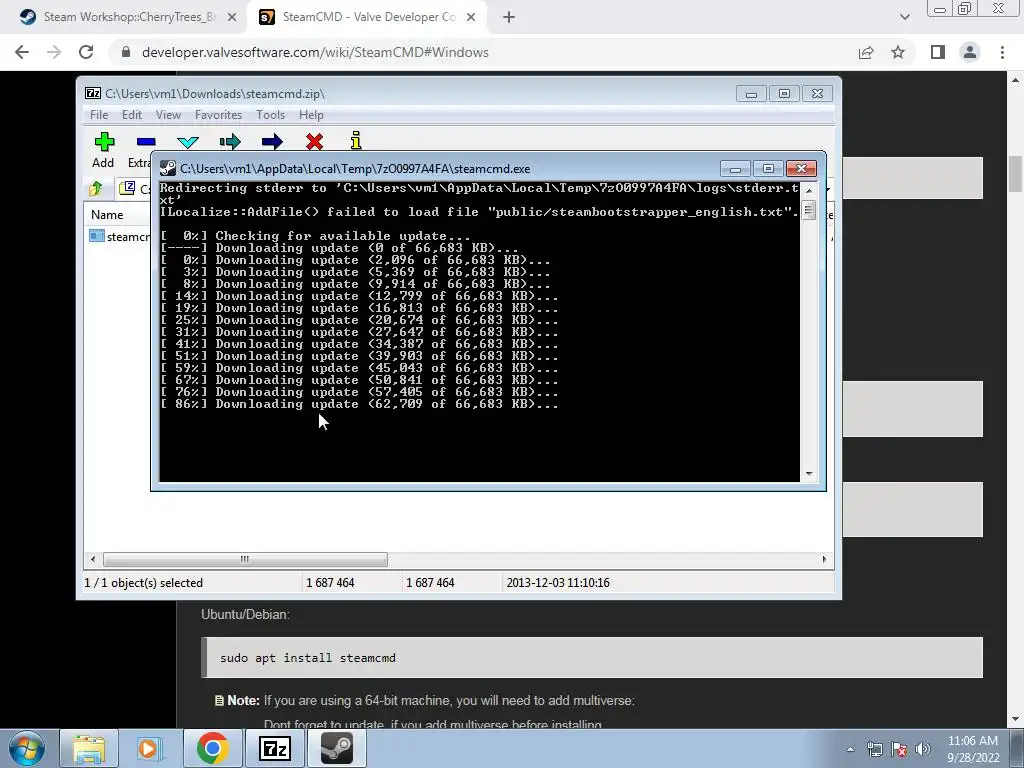
Task: Bookmark this page with star icon
Action: point(898,52)
